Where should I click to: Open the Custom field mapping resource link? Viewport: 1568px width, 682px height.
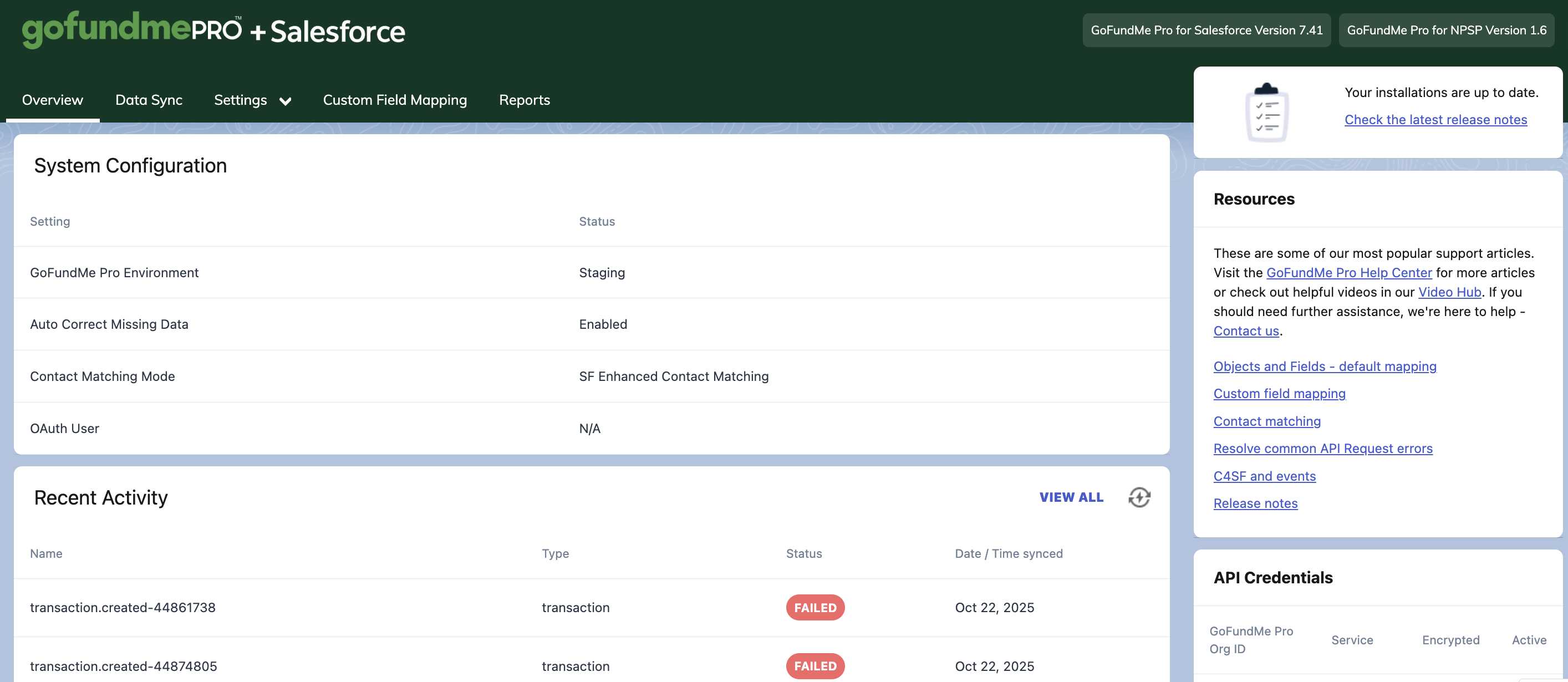click(x=1279, y=393)
